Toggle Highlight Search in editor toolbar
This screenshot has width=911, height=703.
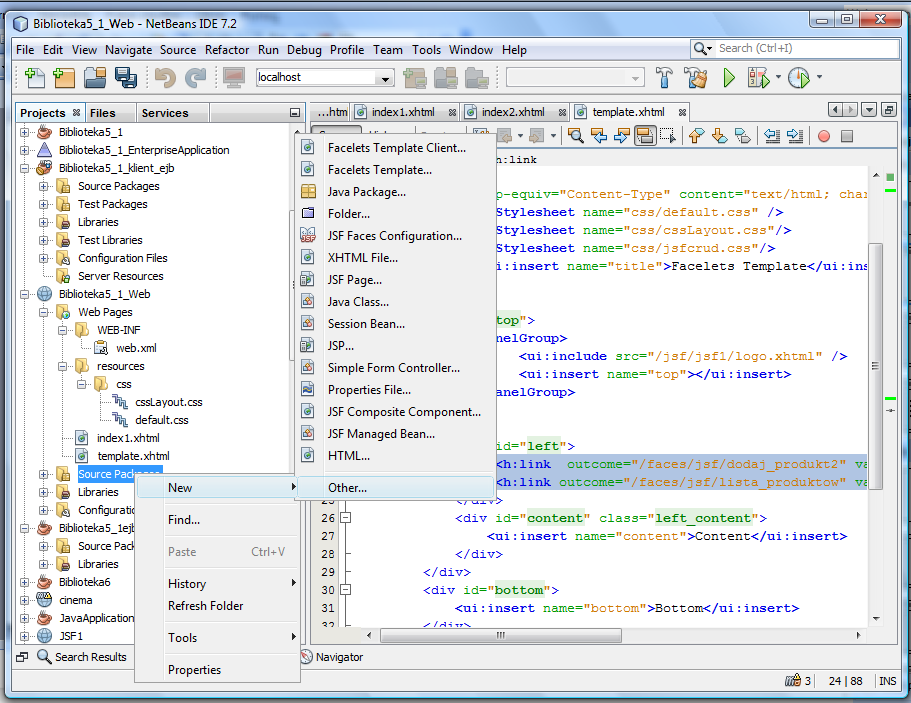(645, 136)
